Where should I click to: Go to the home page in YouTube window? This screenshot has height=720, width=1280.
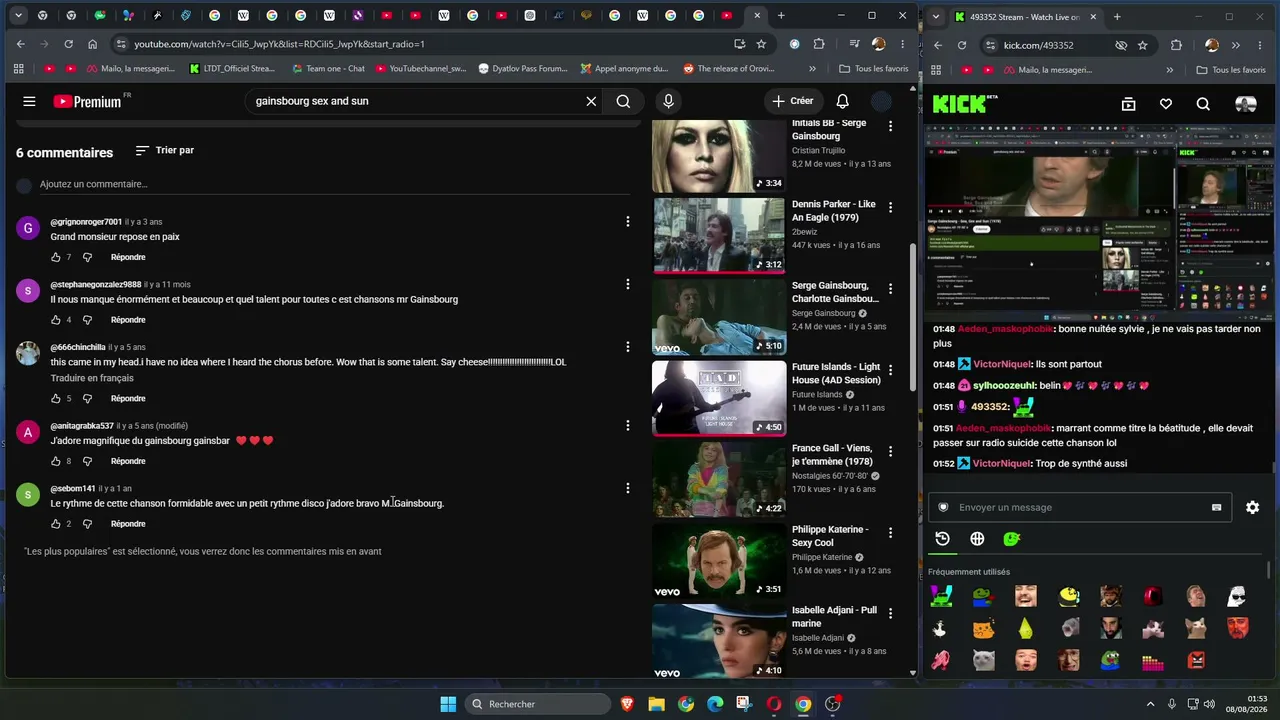(x=92, y=44)
